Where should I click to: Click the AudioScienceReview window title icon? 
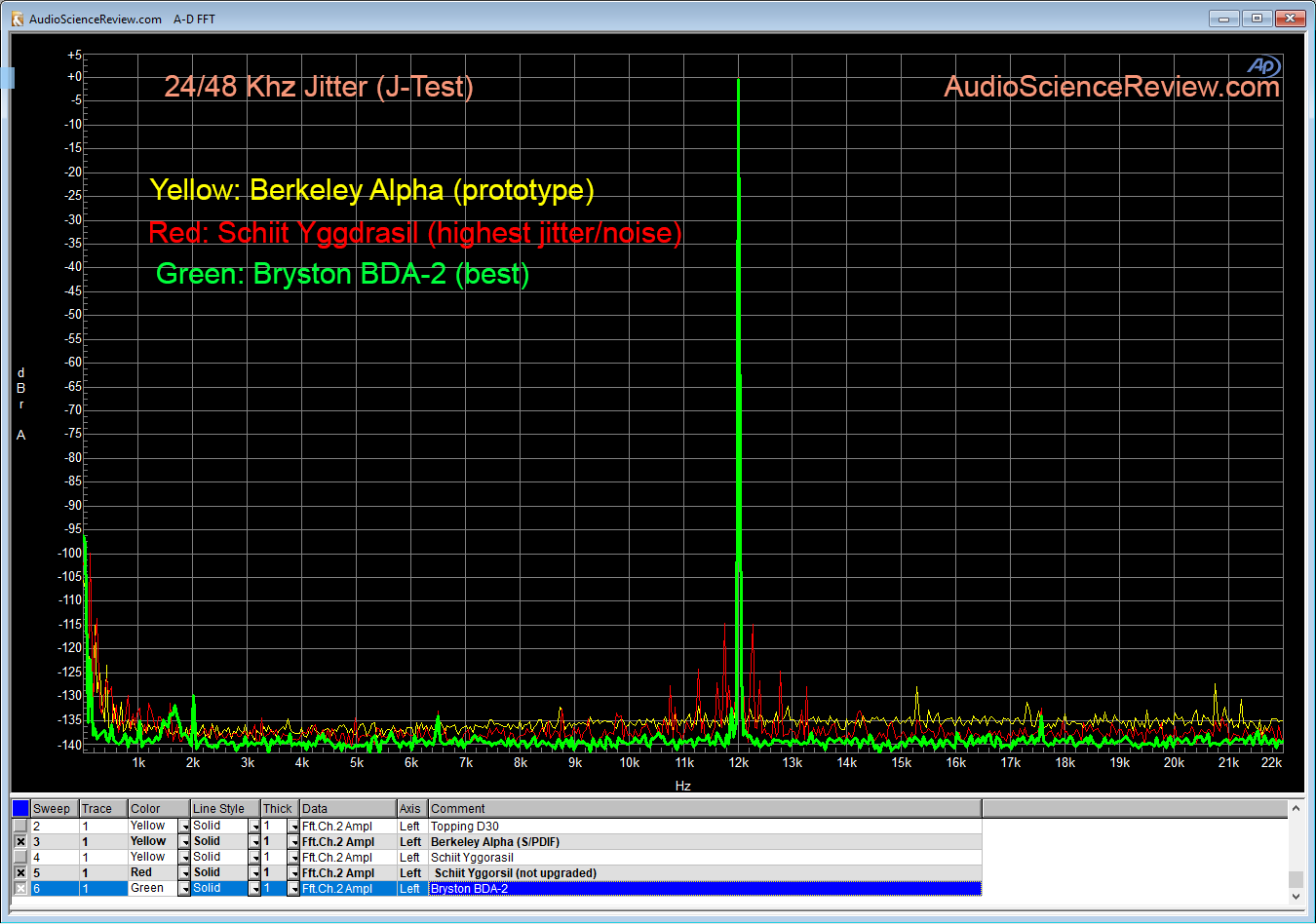coord(17,19)
